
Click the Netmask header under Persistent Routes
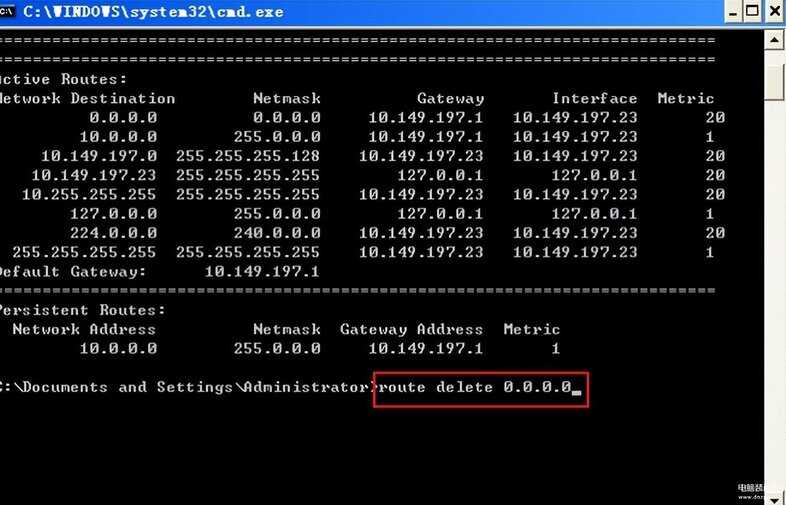[287, 329]
